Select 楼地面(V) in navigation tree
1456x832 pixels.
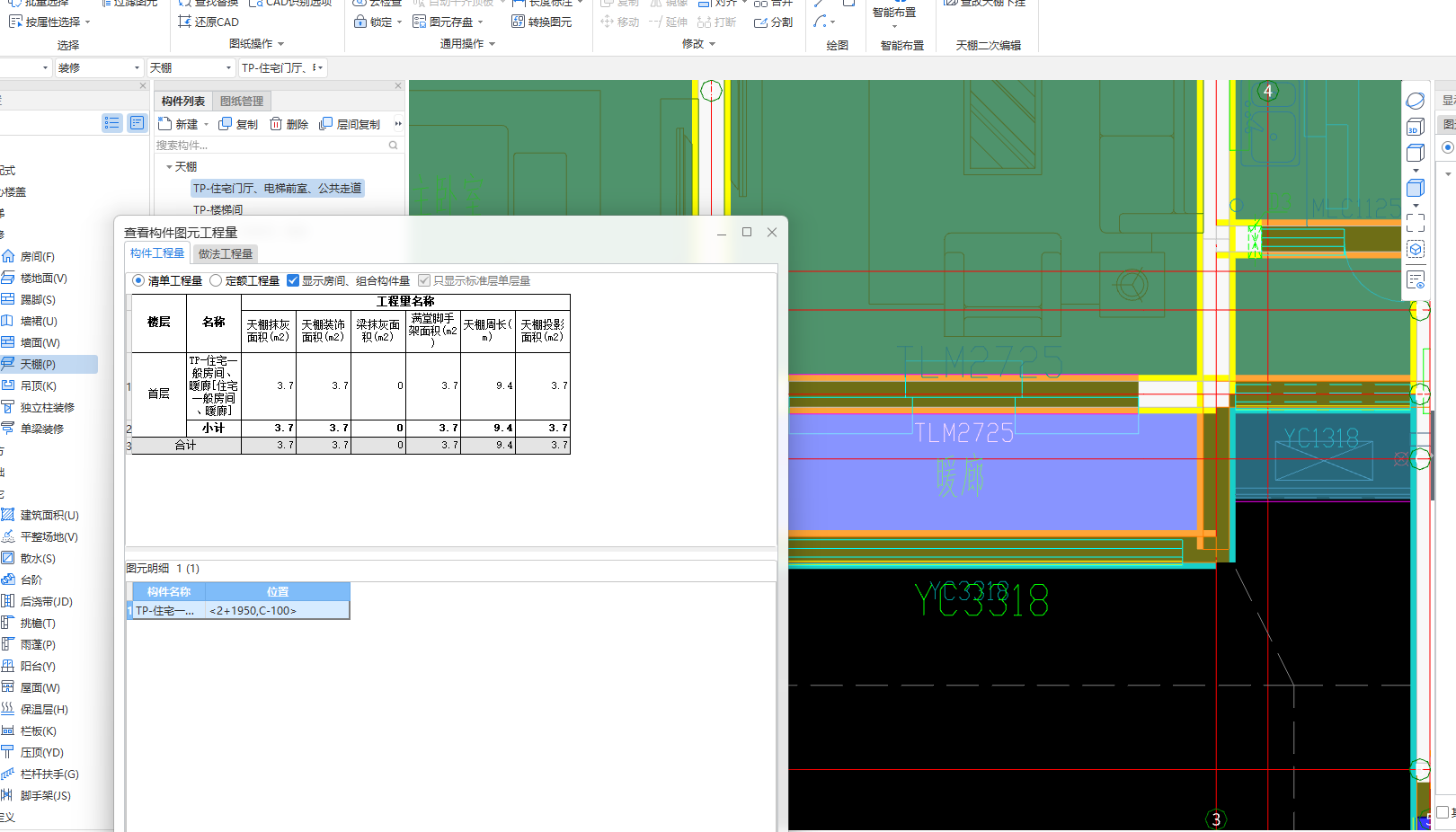pyautogui.click(x=43, y=279)
